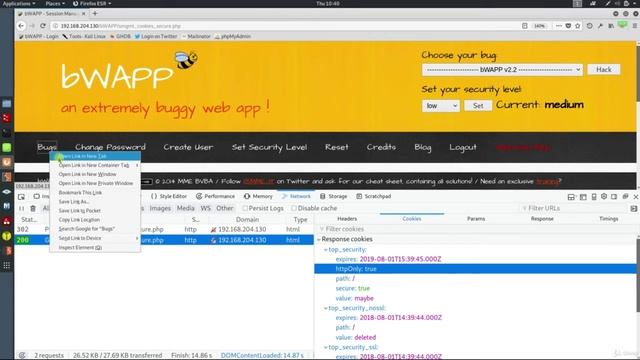
Task: Select the Network devtools tab
Action: (x=296, y=196)
